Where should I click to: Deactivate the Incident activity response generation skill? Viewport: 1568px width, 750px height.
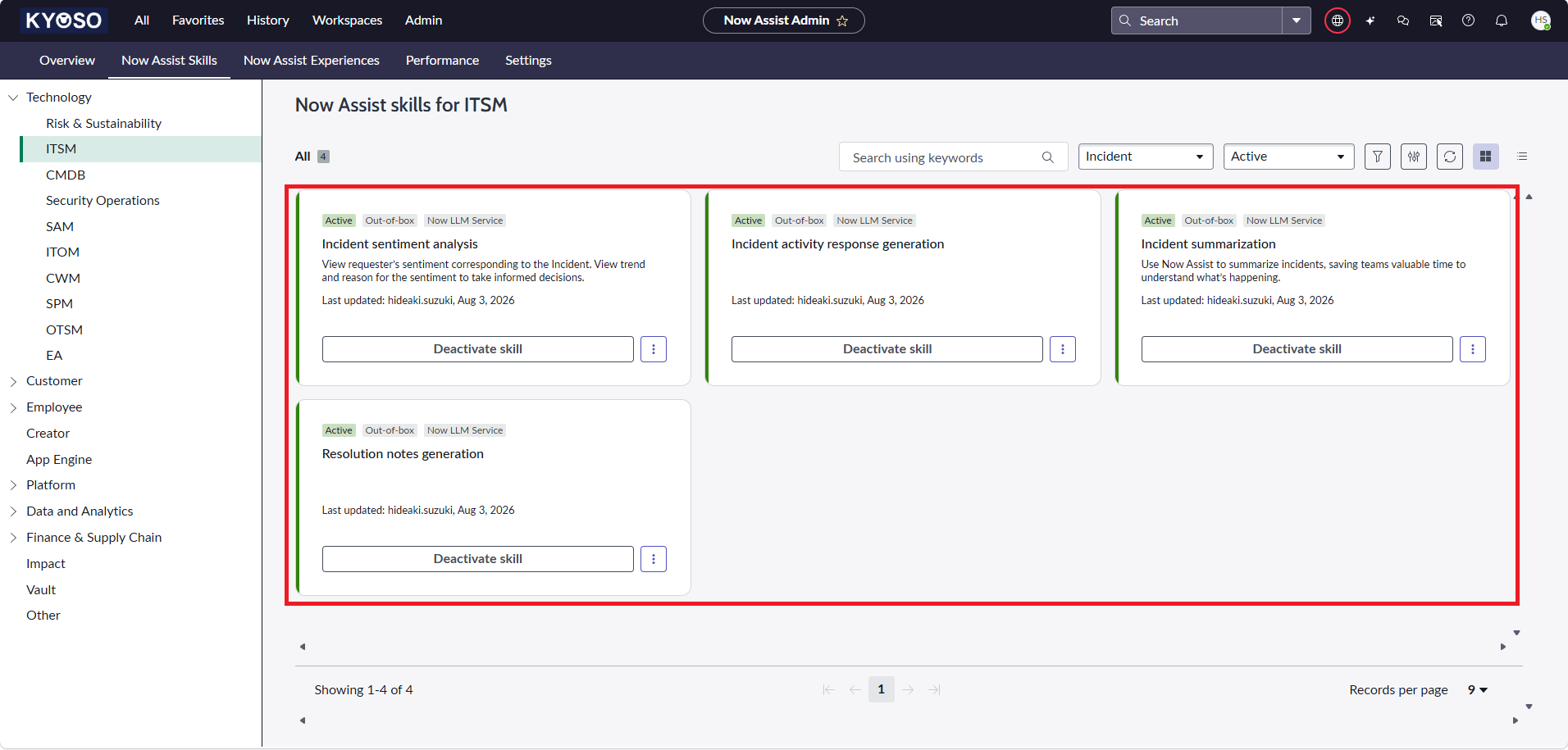click(x=887, y=349)
